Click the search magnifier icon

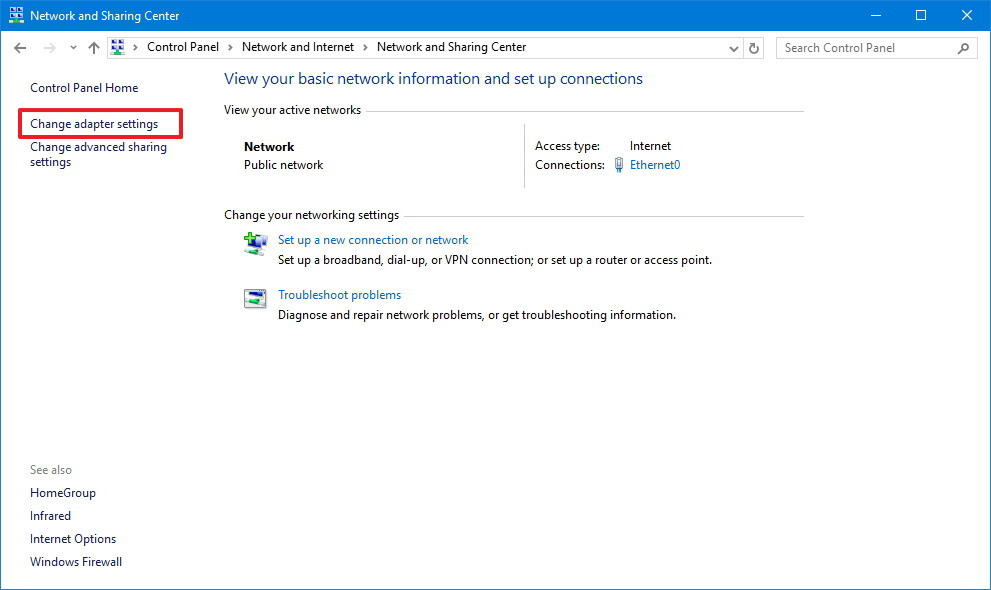click(962, 48)
